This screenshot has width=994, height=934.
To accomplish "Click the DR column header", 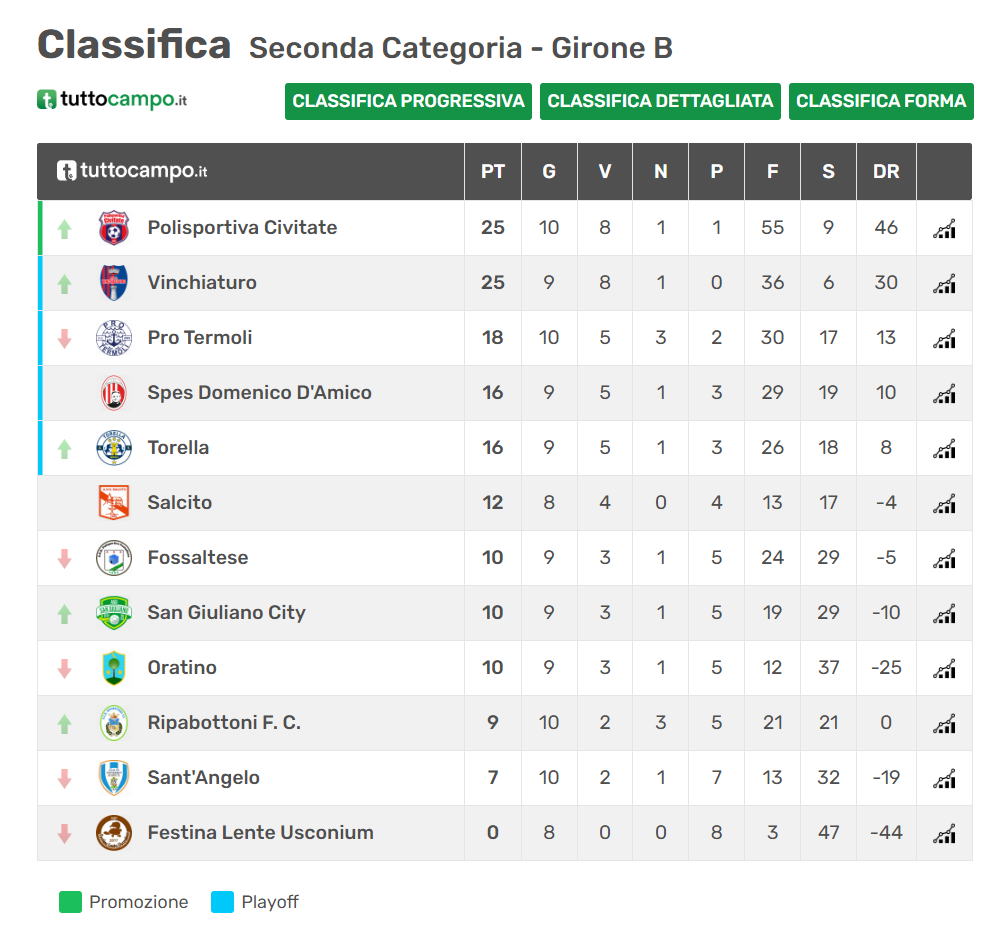I will [x=886, y=171].
